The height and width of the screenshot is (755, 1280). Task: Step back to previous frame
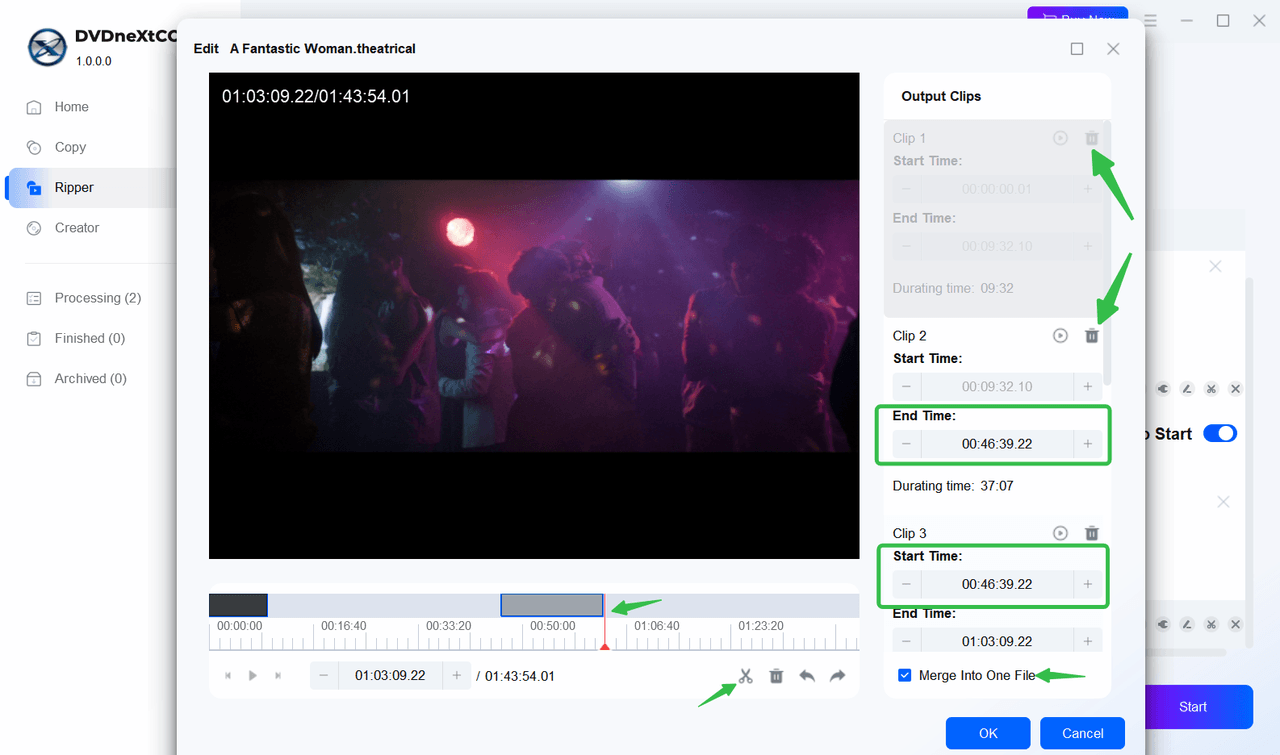pos(228,676)
